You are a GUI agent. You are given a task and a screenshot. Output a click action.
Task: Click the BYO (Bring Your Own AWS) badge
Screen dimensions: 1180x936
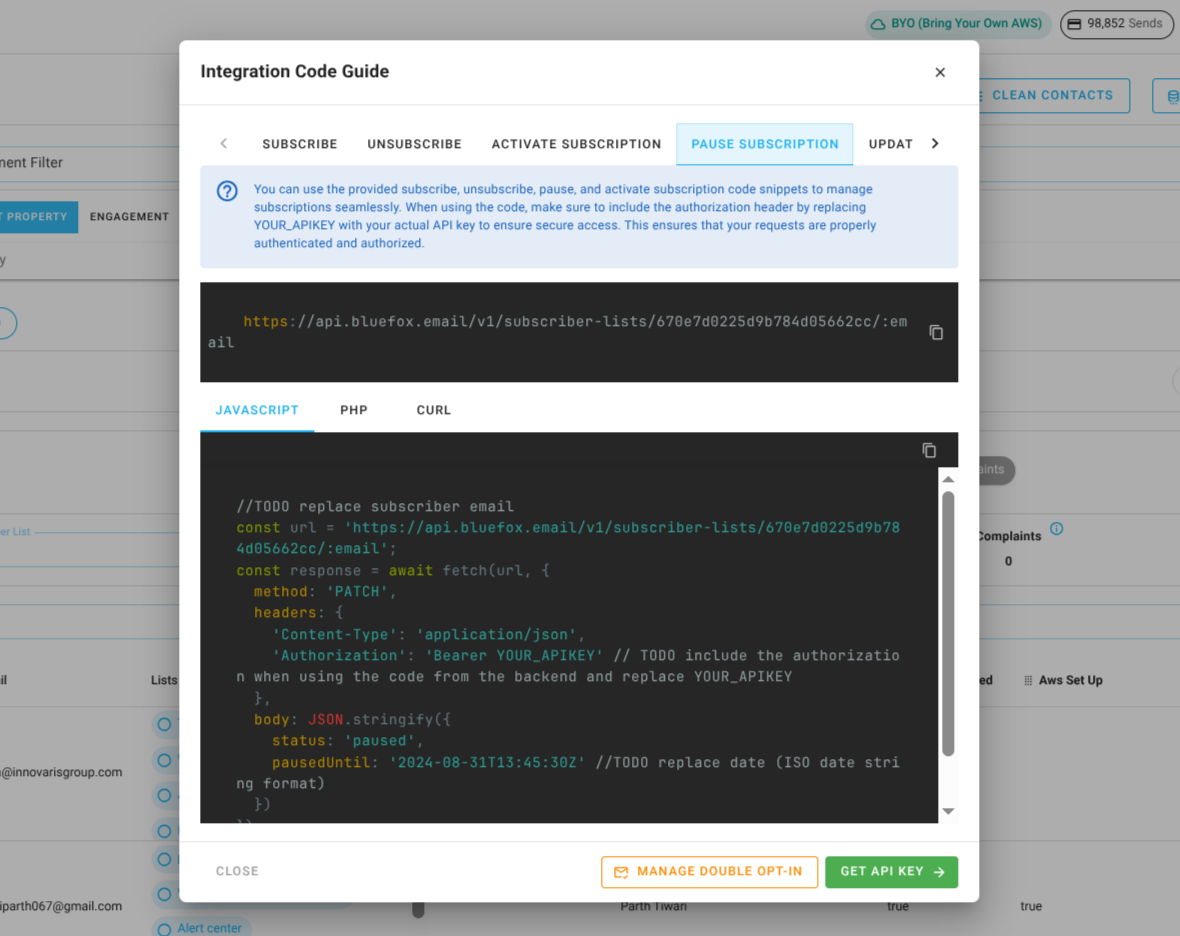pos(957,23)
